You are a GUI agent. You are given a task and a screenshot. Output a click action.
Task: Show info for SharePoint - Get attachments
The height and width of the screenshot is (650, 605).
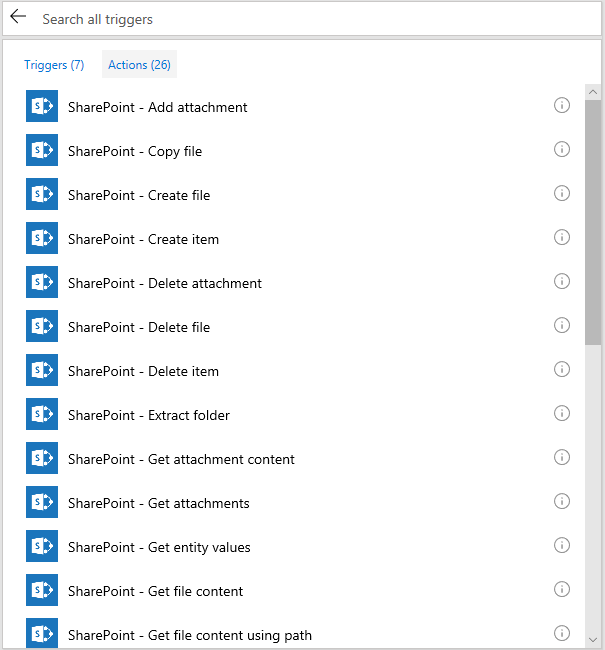pyautogui.click(x=562, y=501)
